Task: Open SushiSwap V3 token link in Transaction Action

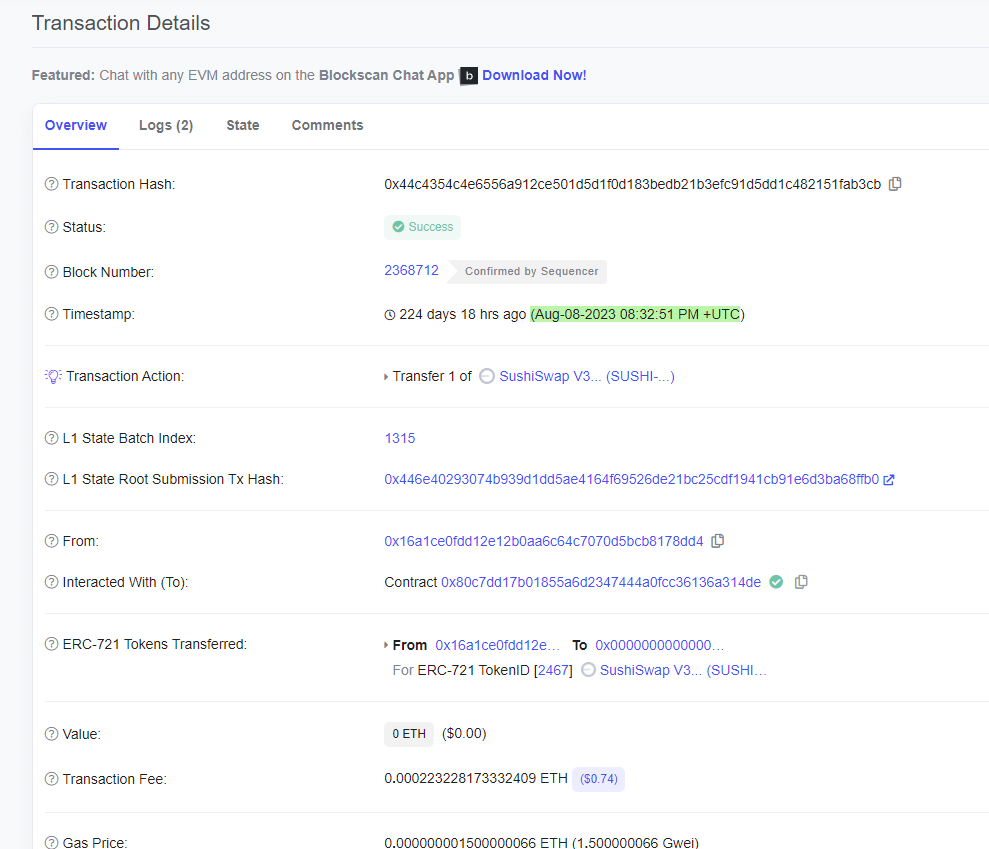Action: click(587, 377)
